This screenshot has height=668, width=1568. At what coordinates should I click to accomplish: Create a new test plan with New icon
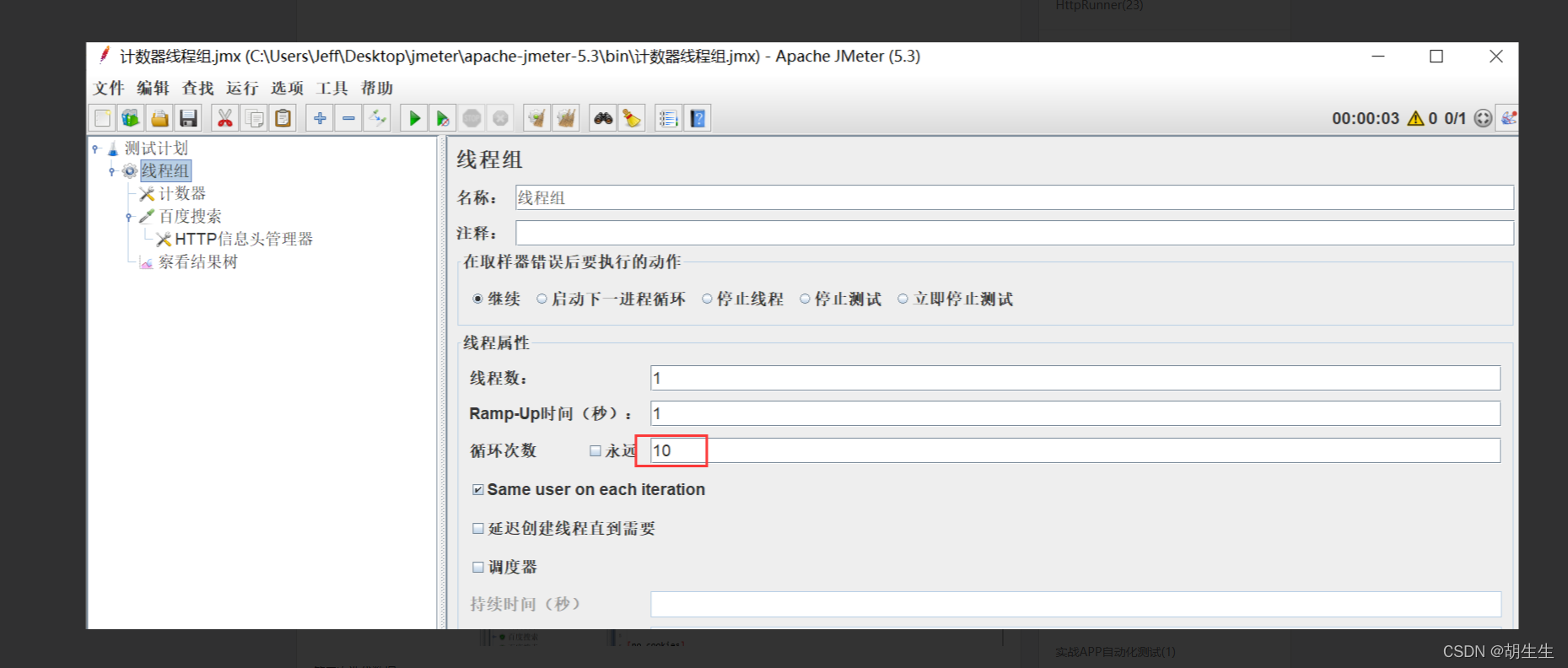click(x=102, y=118)
